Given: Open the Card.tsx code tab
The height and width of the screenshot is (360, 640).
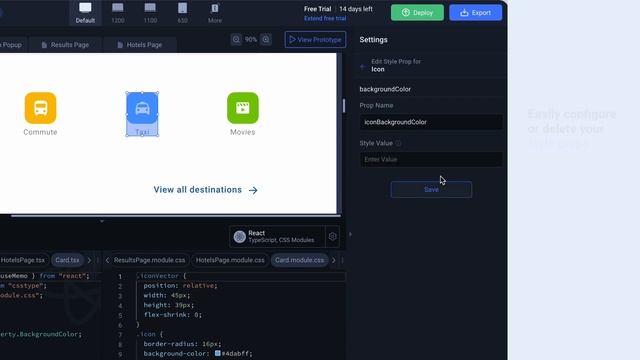Looking at the screenshot, I should [67, 260].
